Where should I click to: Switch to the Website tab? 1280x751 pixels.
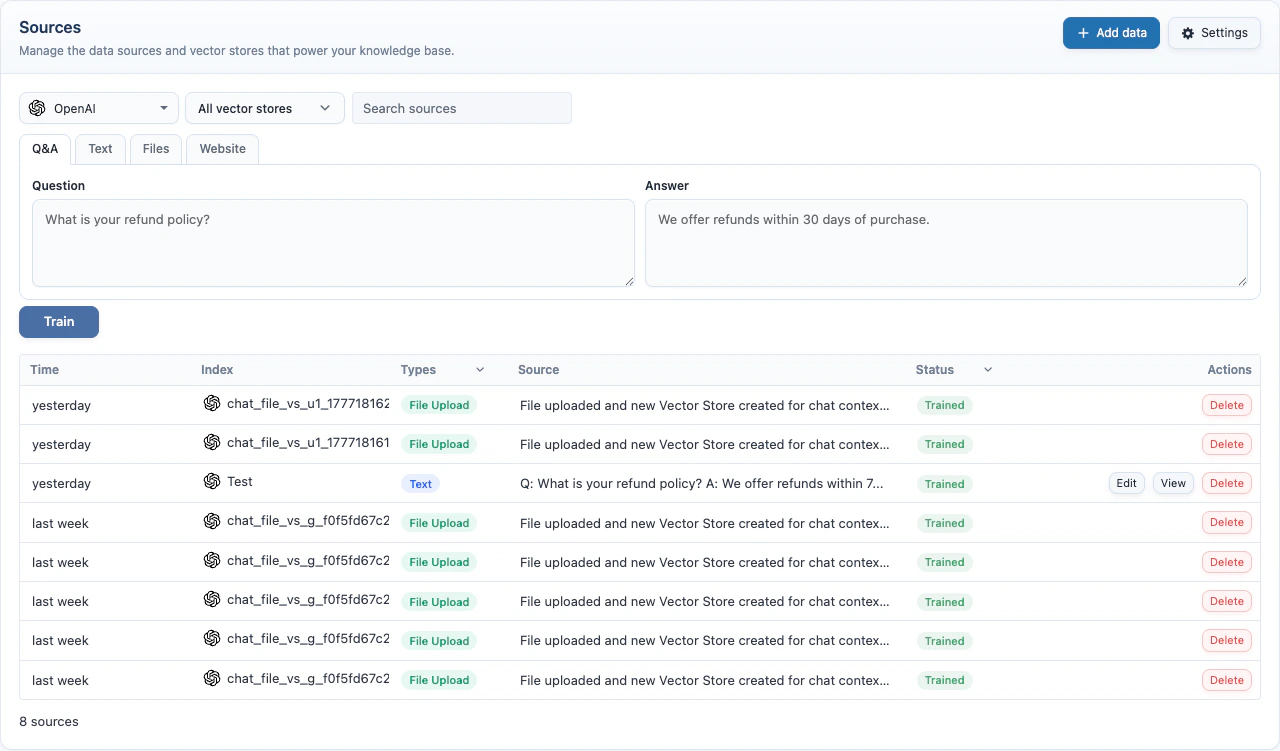[x=221, y=148]
